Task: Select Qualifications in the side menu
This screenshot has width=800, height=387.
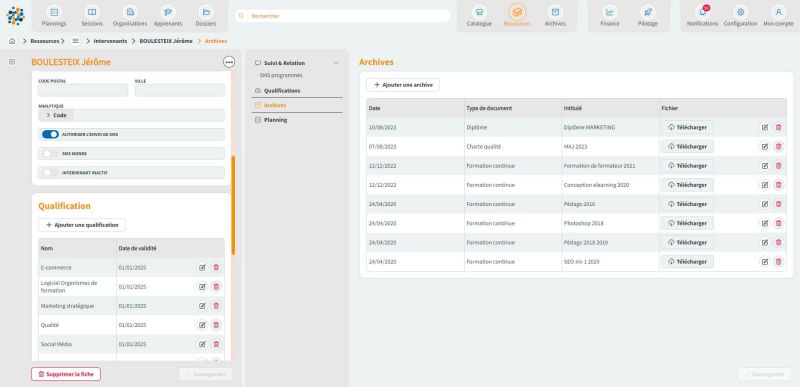Action: pyautogui.click(x=282, y=90)
